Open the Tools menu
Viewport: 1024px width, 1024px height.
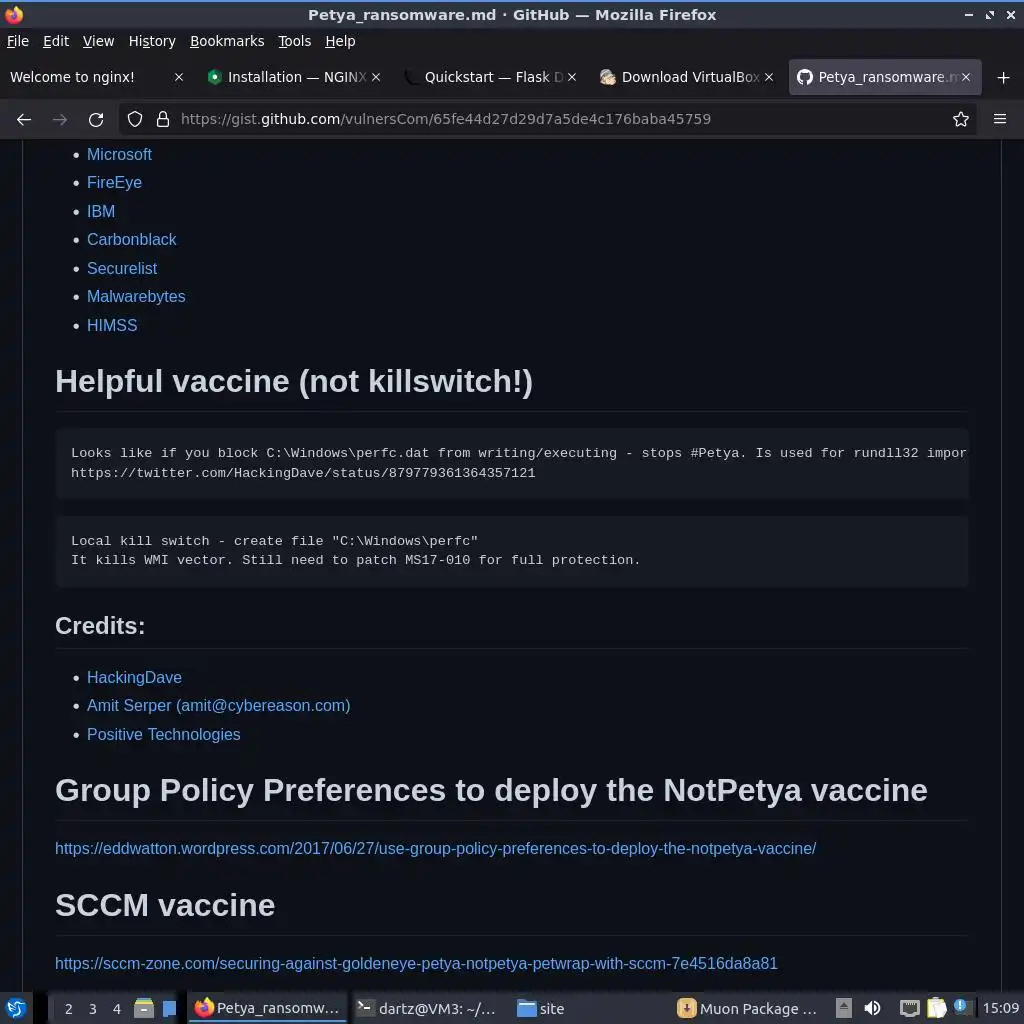click(x=295, y=41)
